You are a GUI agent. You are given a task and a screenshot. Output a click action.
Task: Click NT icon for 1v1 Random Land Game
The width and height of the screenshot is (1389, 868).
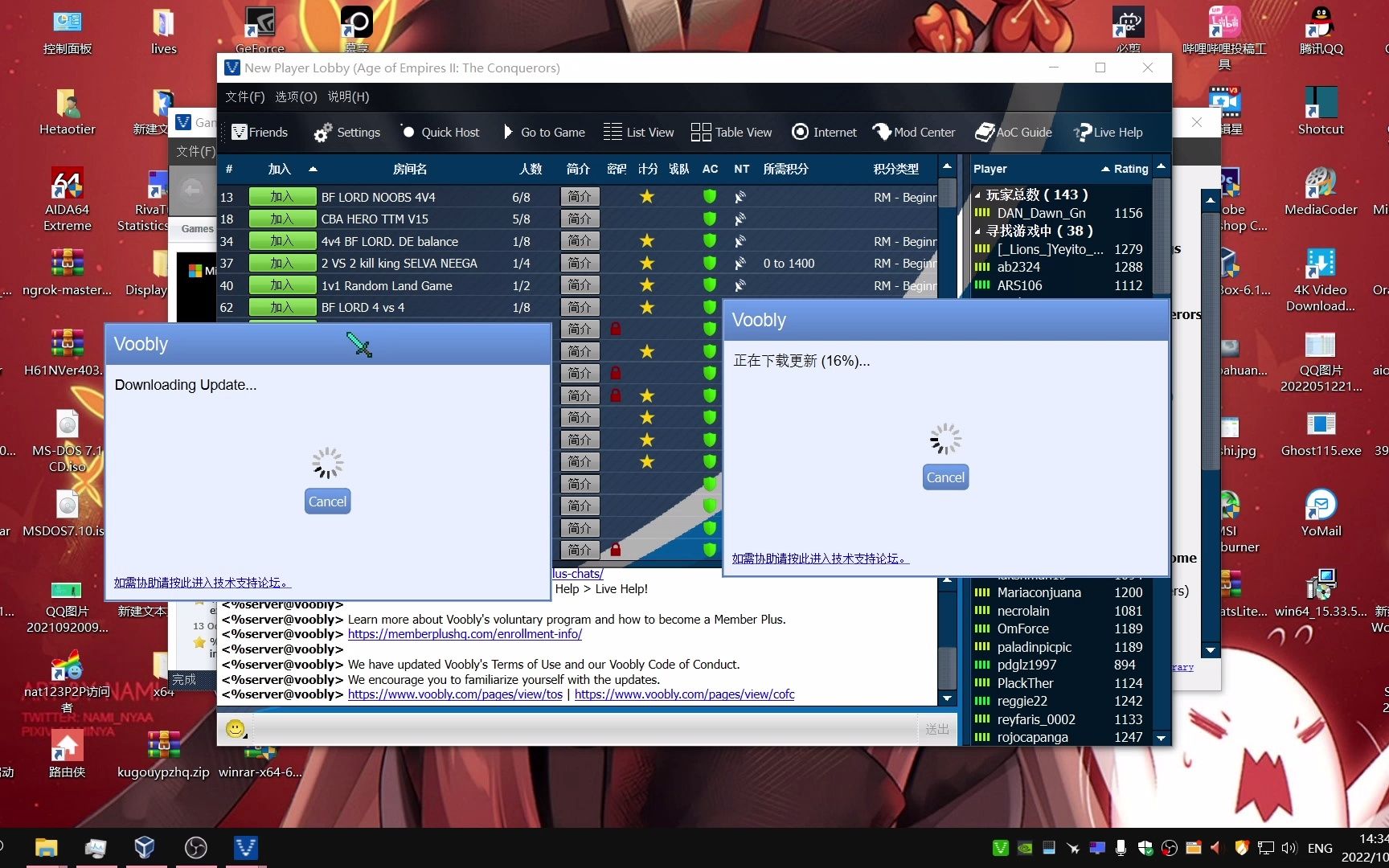point(740,285)
